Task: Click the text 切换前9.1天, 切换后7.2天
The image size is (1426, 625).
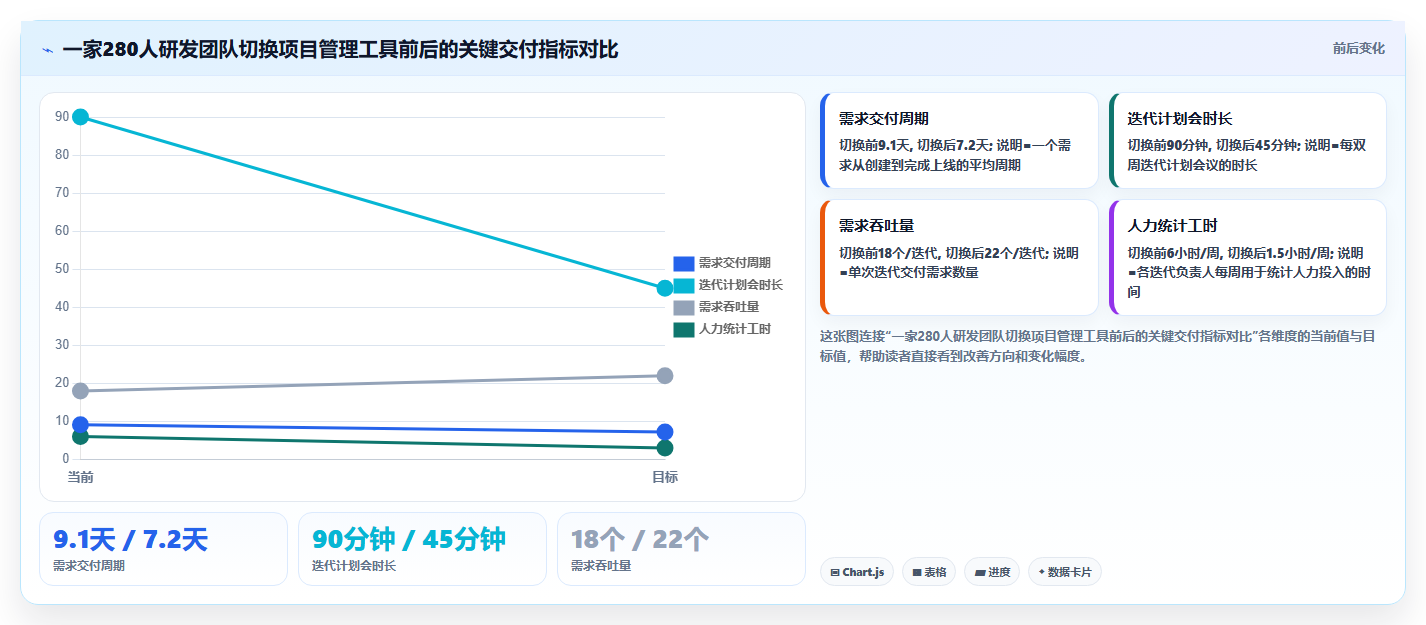Action: [916, 146]
